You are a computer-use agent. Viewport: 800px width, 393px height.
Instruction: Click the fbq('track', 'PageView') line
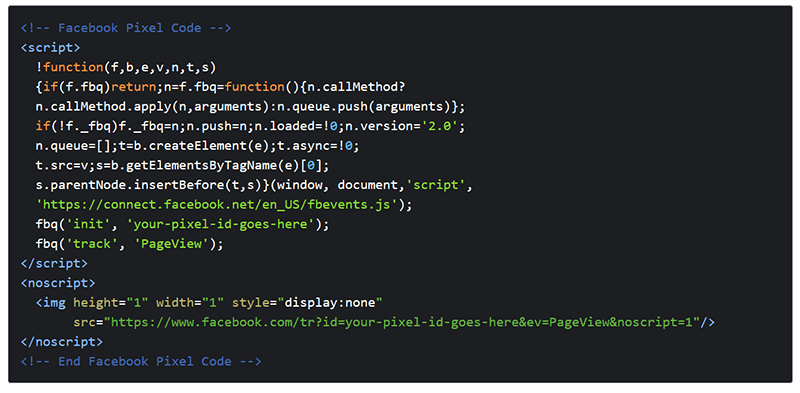(130, 244)
